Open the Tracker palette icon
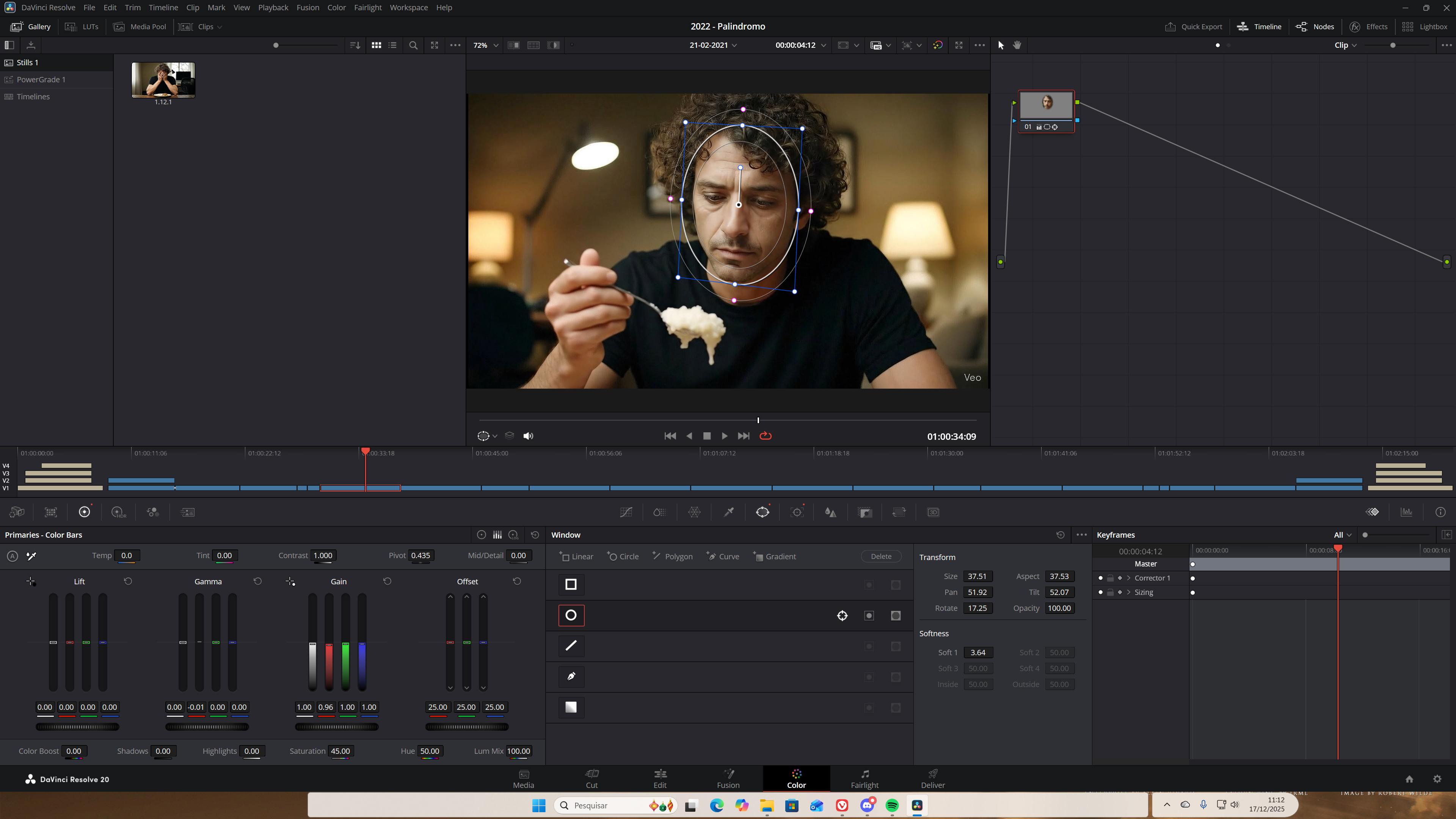The width and height of the screenshot is (1456, 819). coord(797,512)
